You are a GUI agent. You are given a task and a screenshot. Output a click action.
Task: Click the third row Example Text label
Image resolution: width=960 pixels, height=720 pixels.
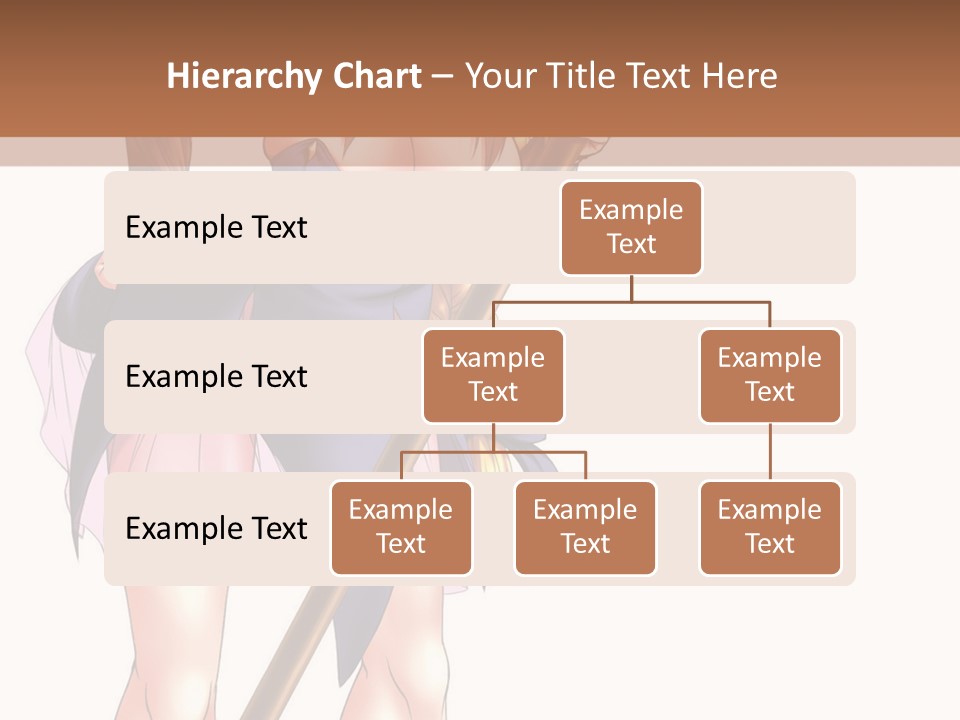(215, 529)
